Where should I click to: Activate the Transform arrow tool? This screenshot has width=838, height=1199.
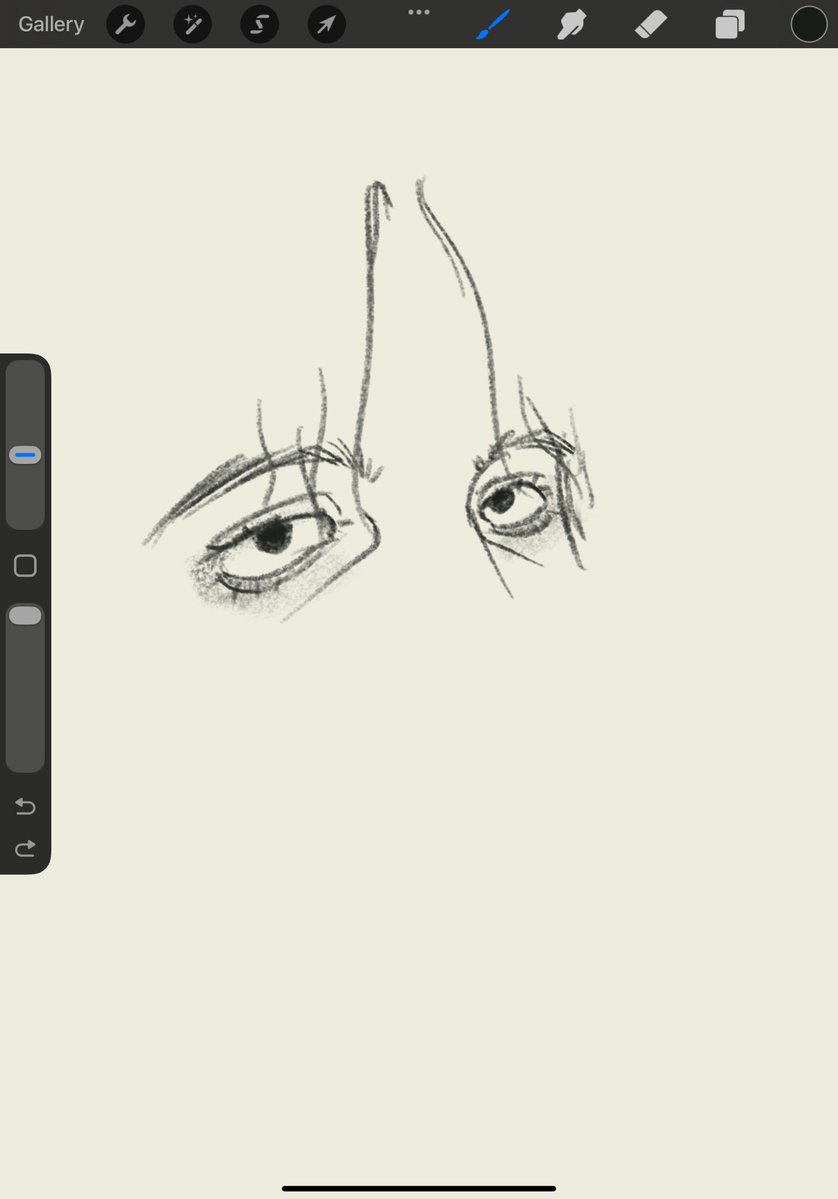point(326,24)
